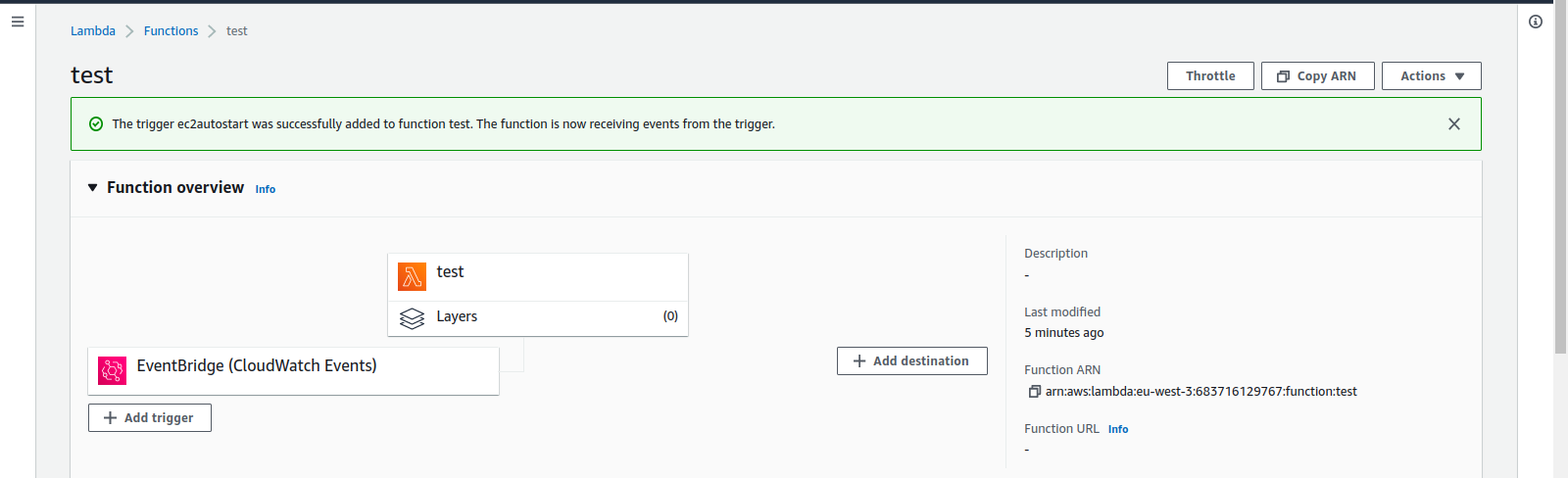
Task: Click the green success checkmark icon
Action: point(96,124)
